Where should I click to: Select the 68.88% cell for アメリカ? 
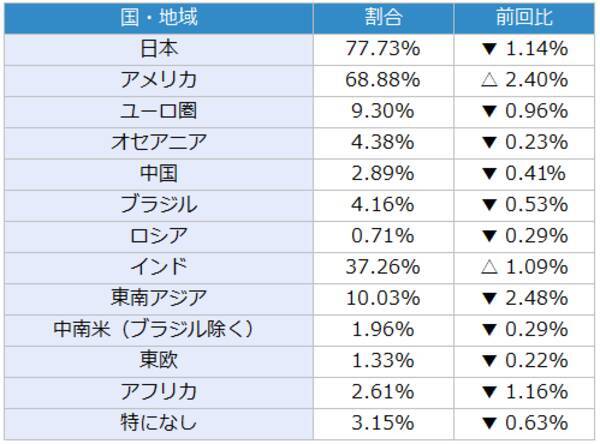[x=385, y=79]
